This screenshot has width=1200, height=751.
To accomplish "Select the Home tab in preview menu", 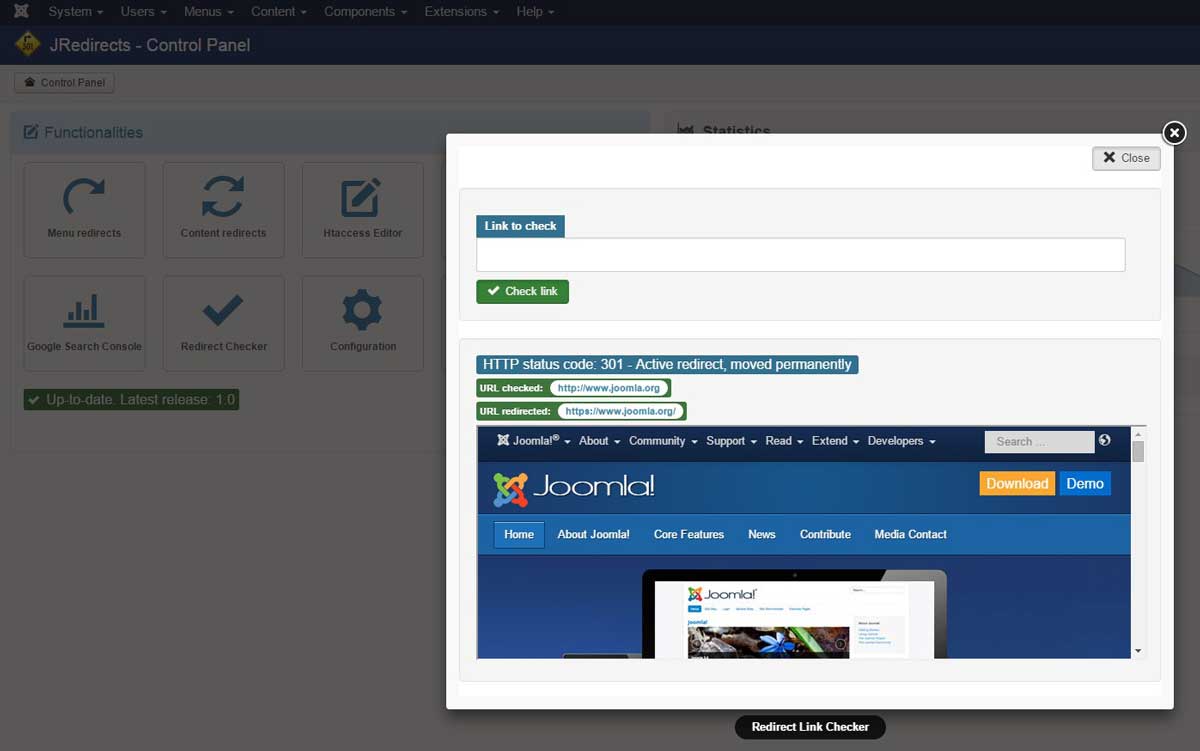I will pos(519,535).
